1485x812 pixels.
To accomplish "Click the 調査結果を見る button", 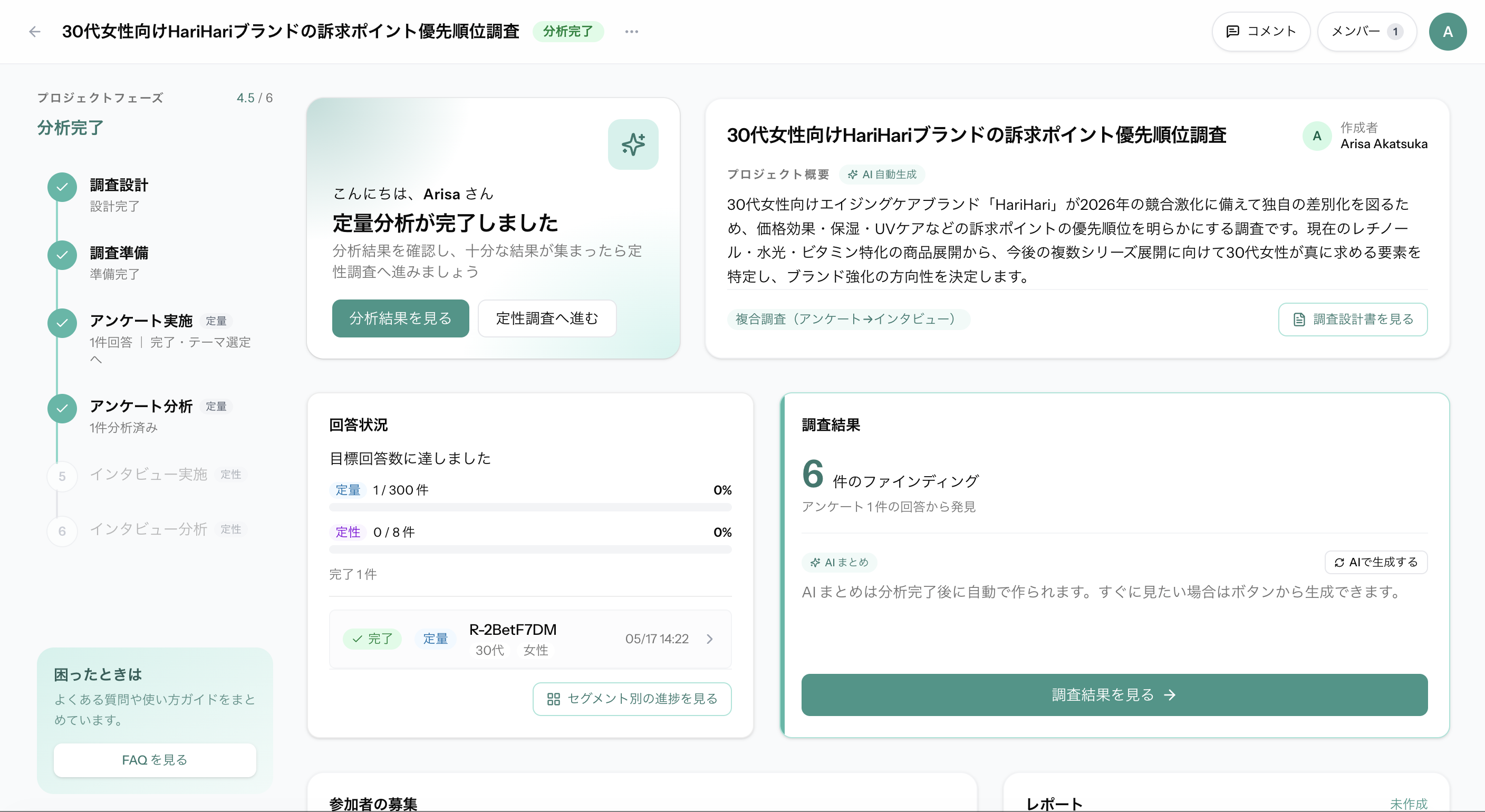I will coord(1114,695).
